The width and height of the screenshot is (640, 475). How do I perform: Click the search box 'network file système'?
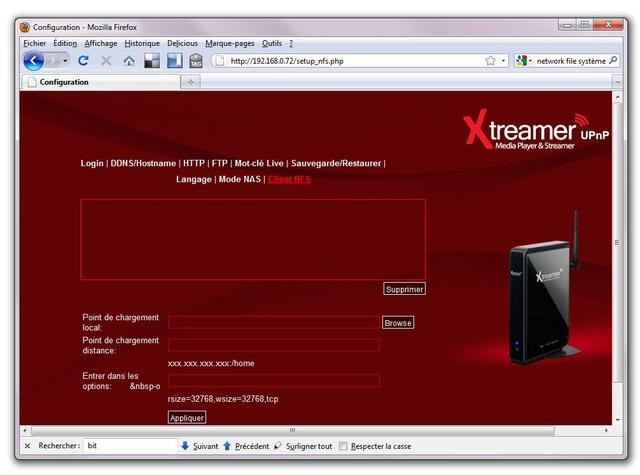point(571,61)
